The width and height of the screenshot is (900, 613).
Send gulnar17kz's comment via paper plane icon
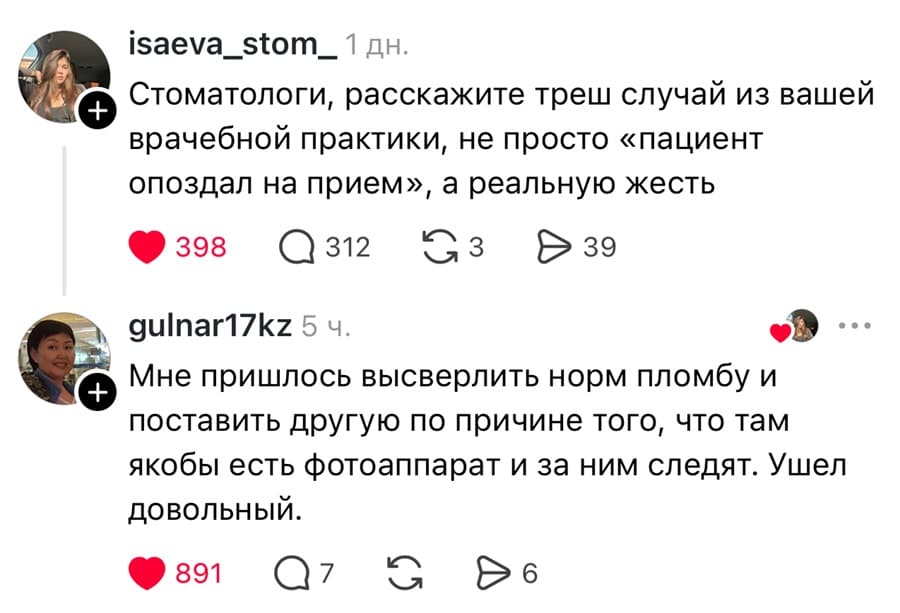[x=494, y=573]
